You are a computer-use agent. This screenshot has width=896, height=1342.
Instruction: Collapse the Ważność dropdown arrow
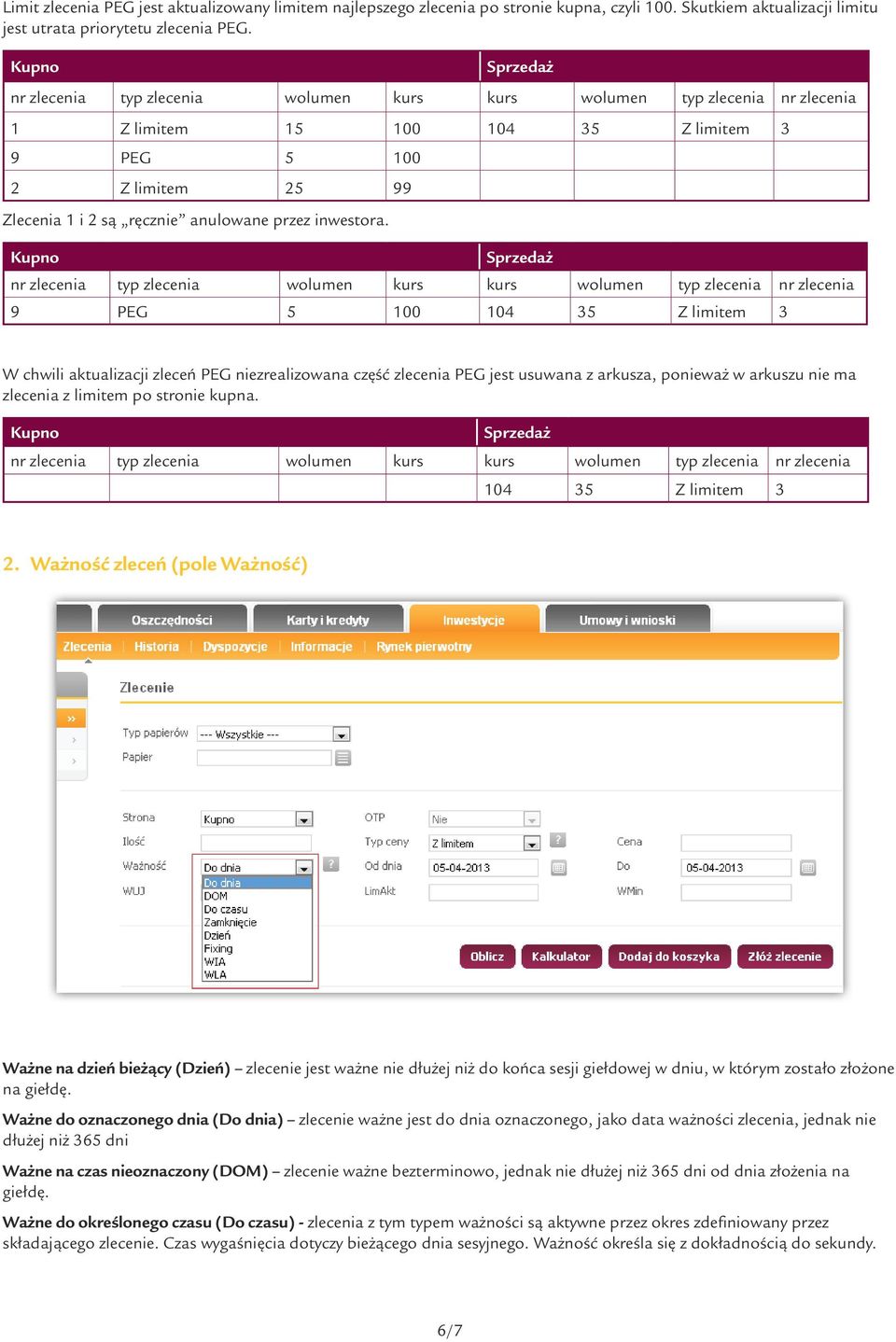coord(304,868)
